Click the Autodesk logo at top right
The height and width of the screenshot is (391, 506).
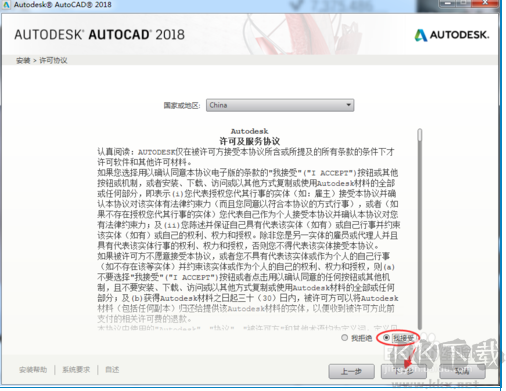(x=452, y=35)
